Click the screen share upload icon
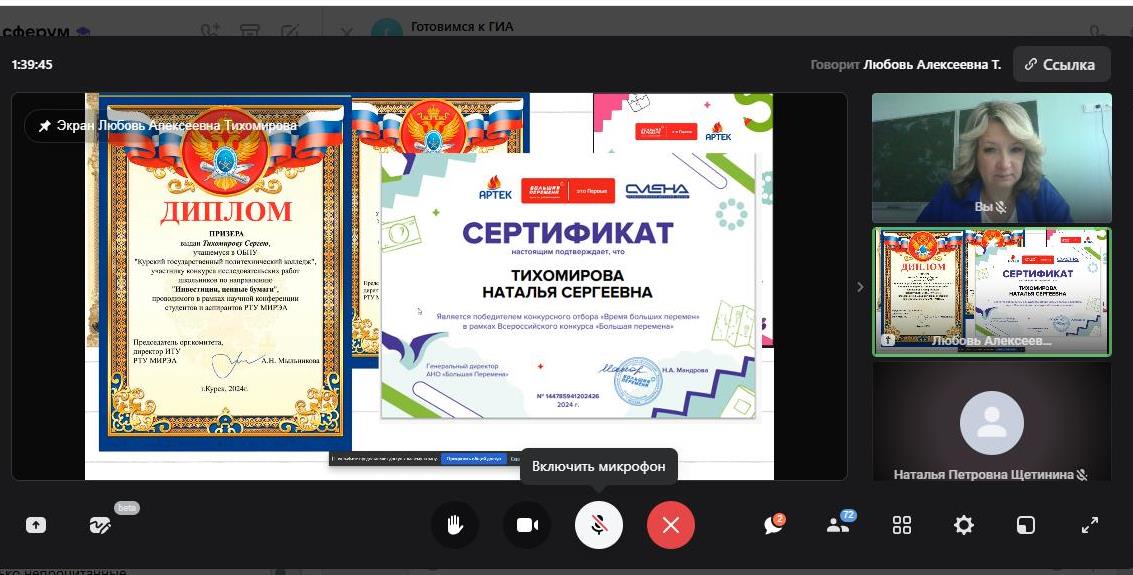The height and width of the screenshot is (575, 1133). click(36, 525)
